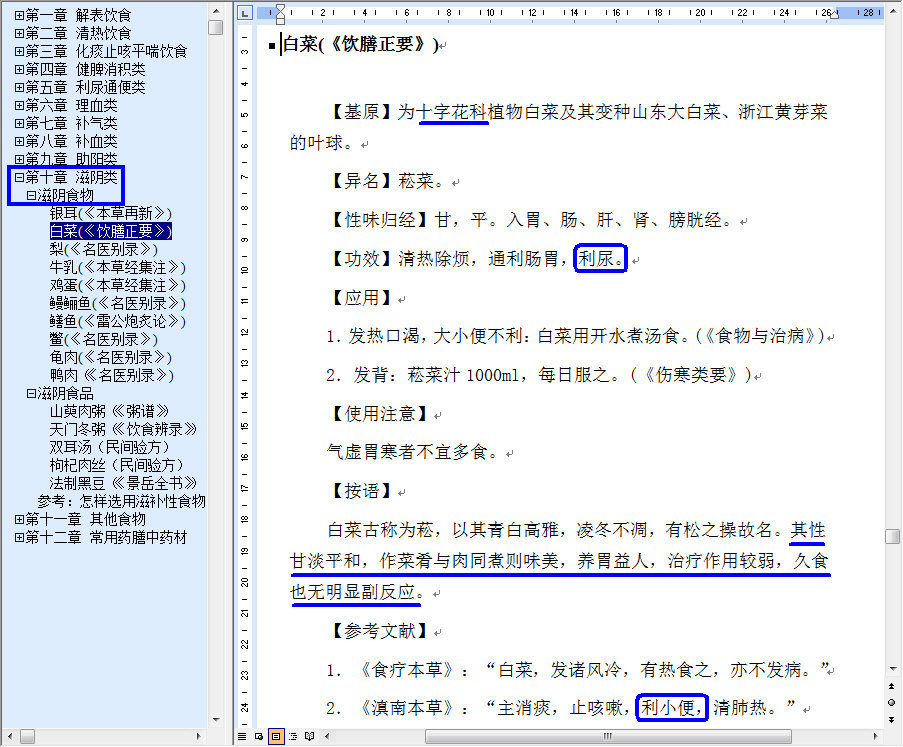Select 银耳(《本草再新》) in document map
The height and width of the screenshot is (747, 903).
click(110, 214)
